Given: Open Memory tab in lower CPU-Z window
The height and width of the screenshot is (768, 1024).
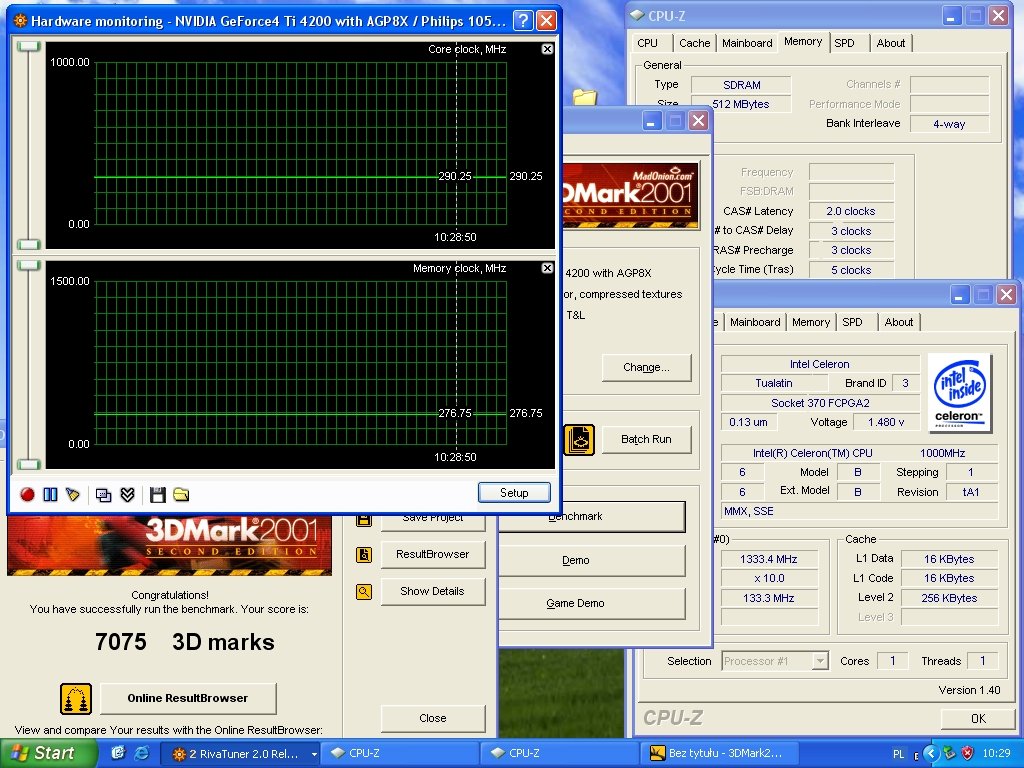Looking at the screenshot, I should (x=811, y=322).
